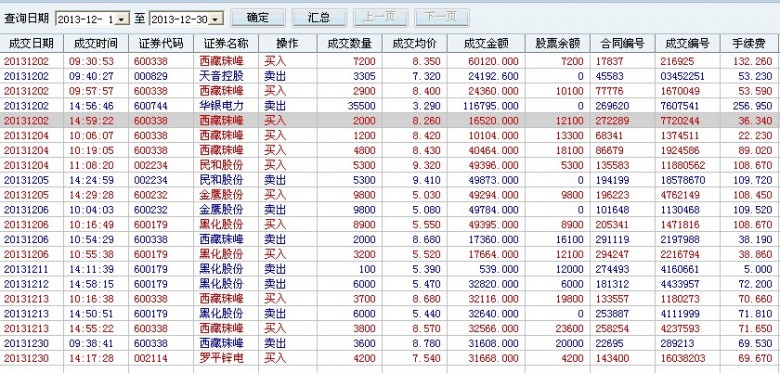780x373 pixels.
Task: Select the 民和股份 buy row on 20131204
Action: 388,165
